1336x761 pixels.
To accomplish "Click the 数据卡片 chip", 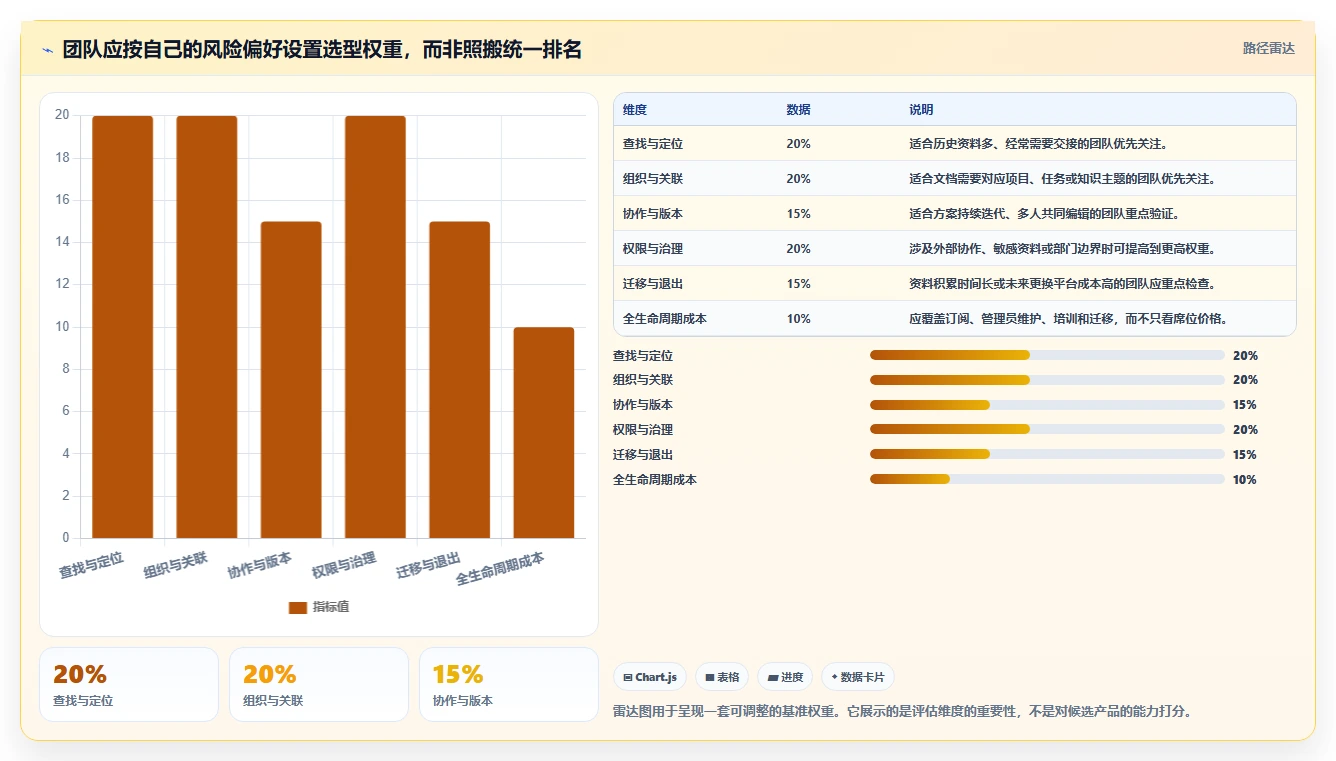I will pos(858,677).
